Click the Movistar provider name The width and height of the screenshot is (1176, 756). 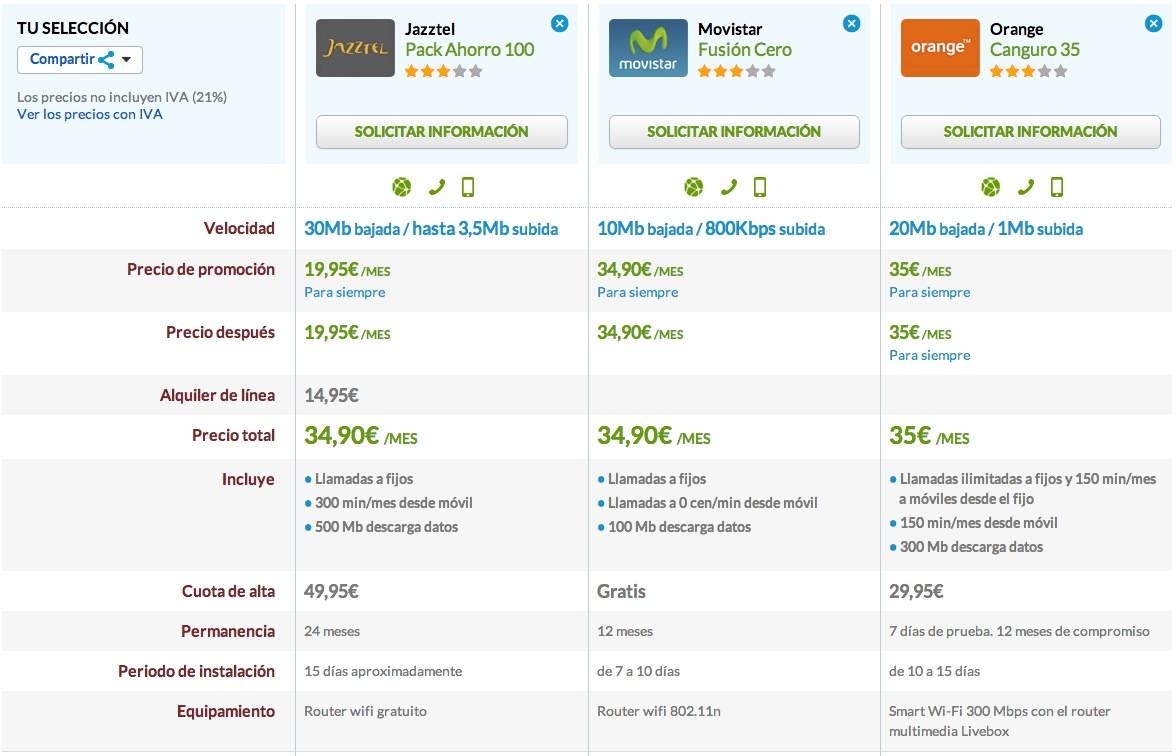click(730, 29)
